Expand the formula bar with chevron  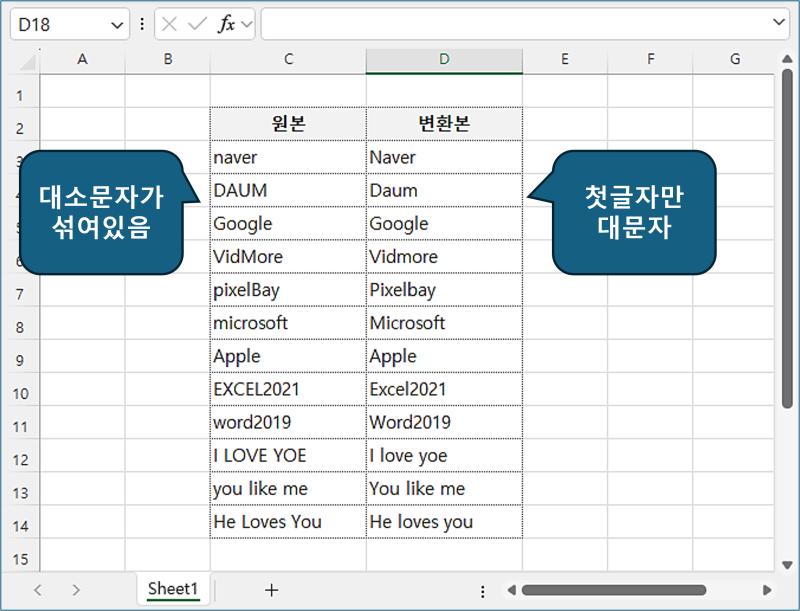click(x=779, y=22)
